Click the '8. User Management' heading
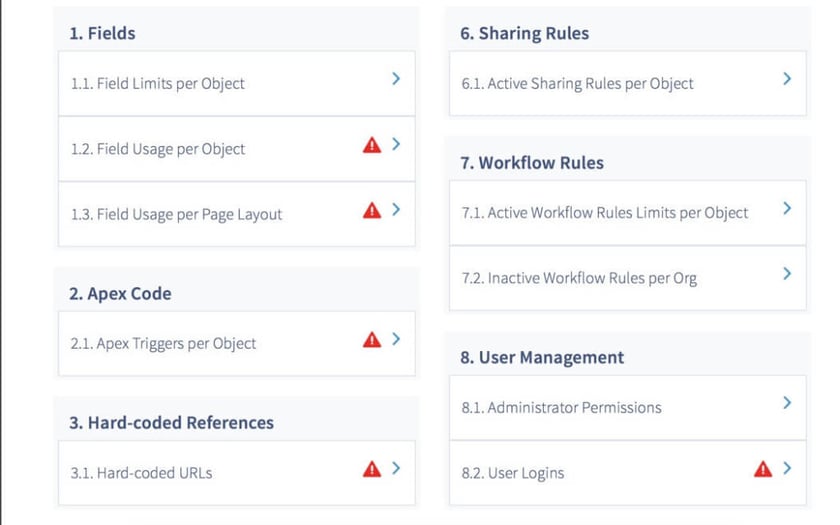 [x=542, y=357]
